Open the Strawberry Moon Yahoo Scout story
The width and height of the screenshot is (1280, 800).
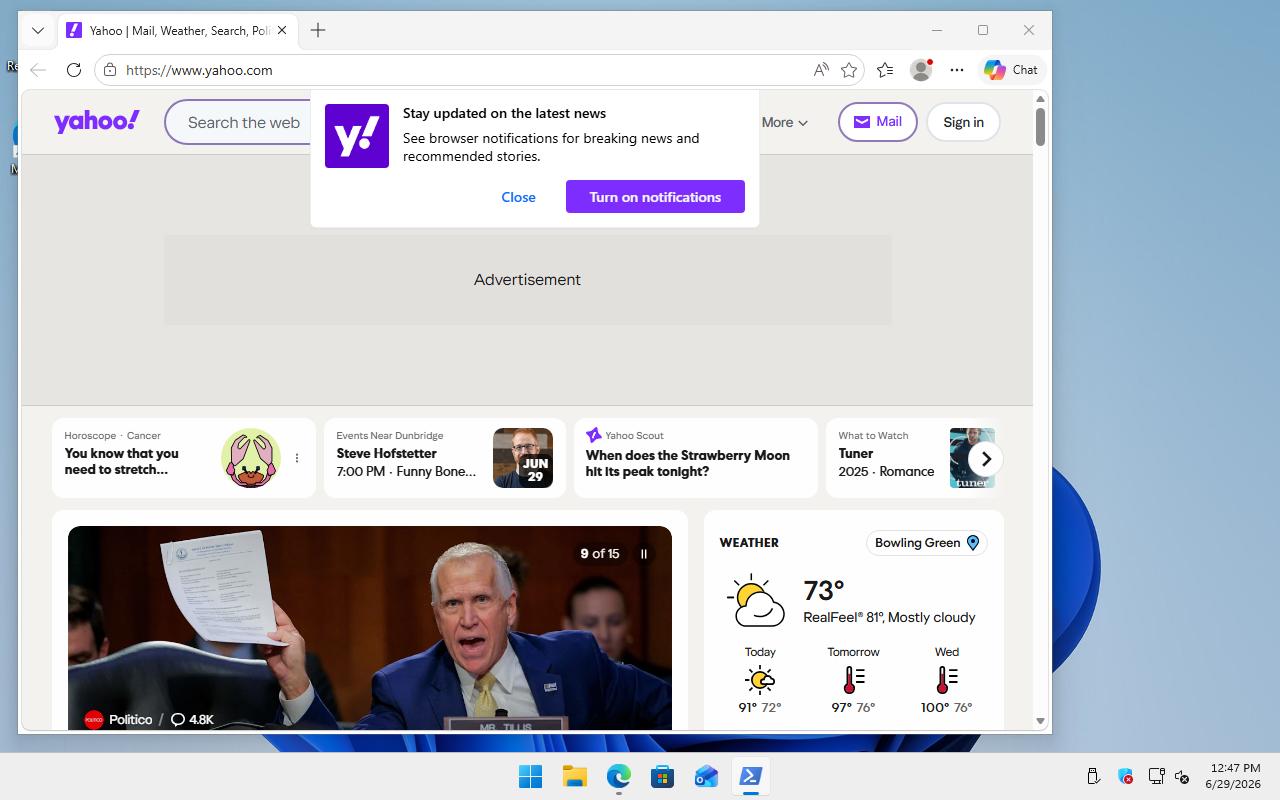tap(696, 458)
